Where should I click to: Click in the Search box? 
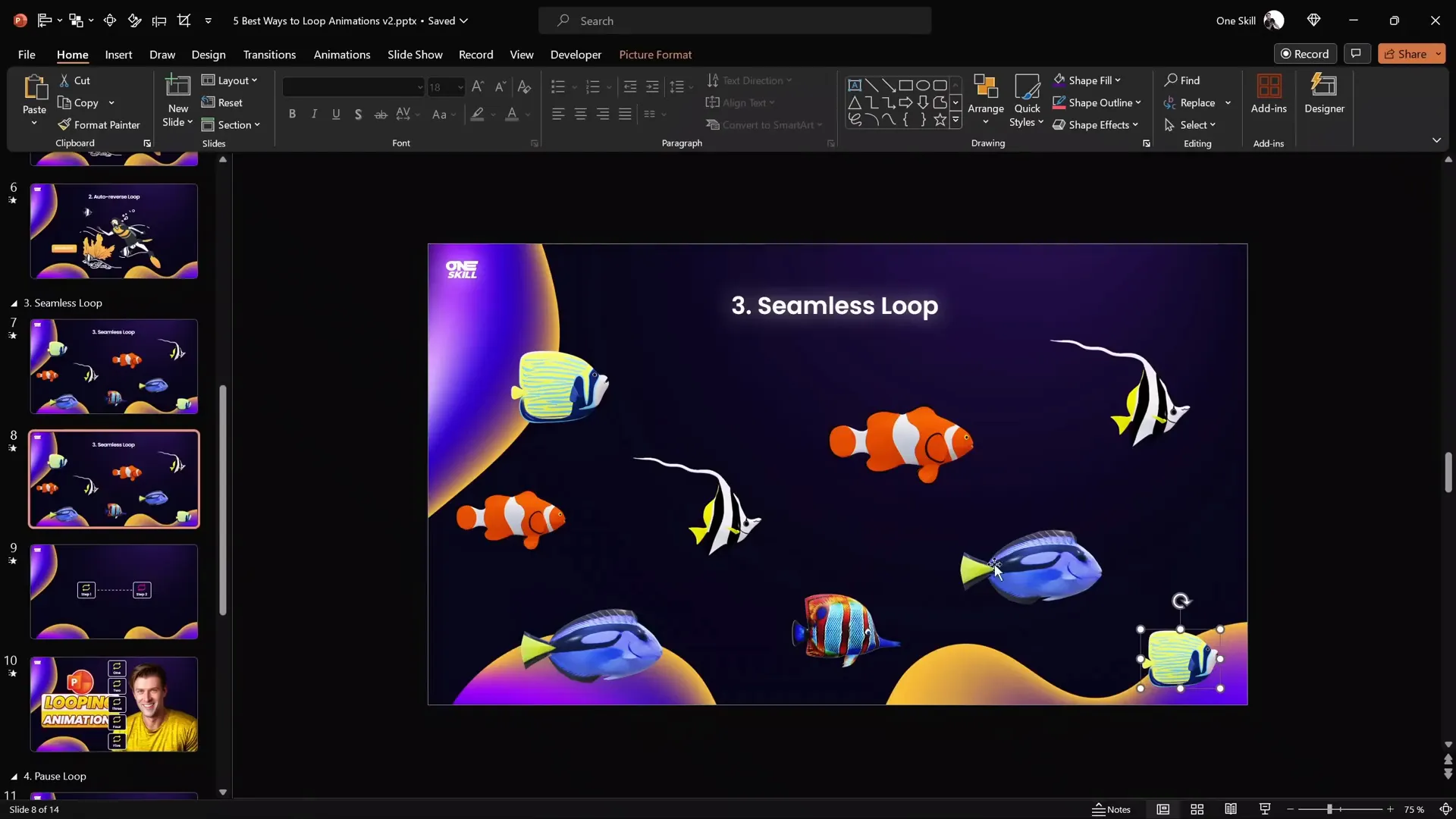click(x=735, y=20)
